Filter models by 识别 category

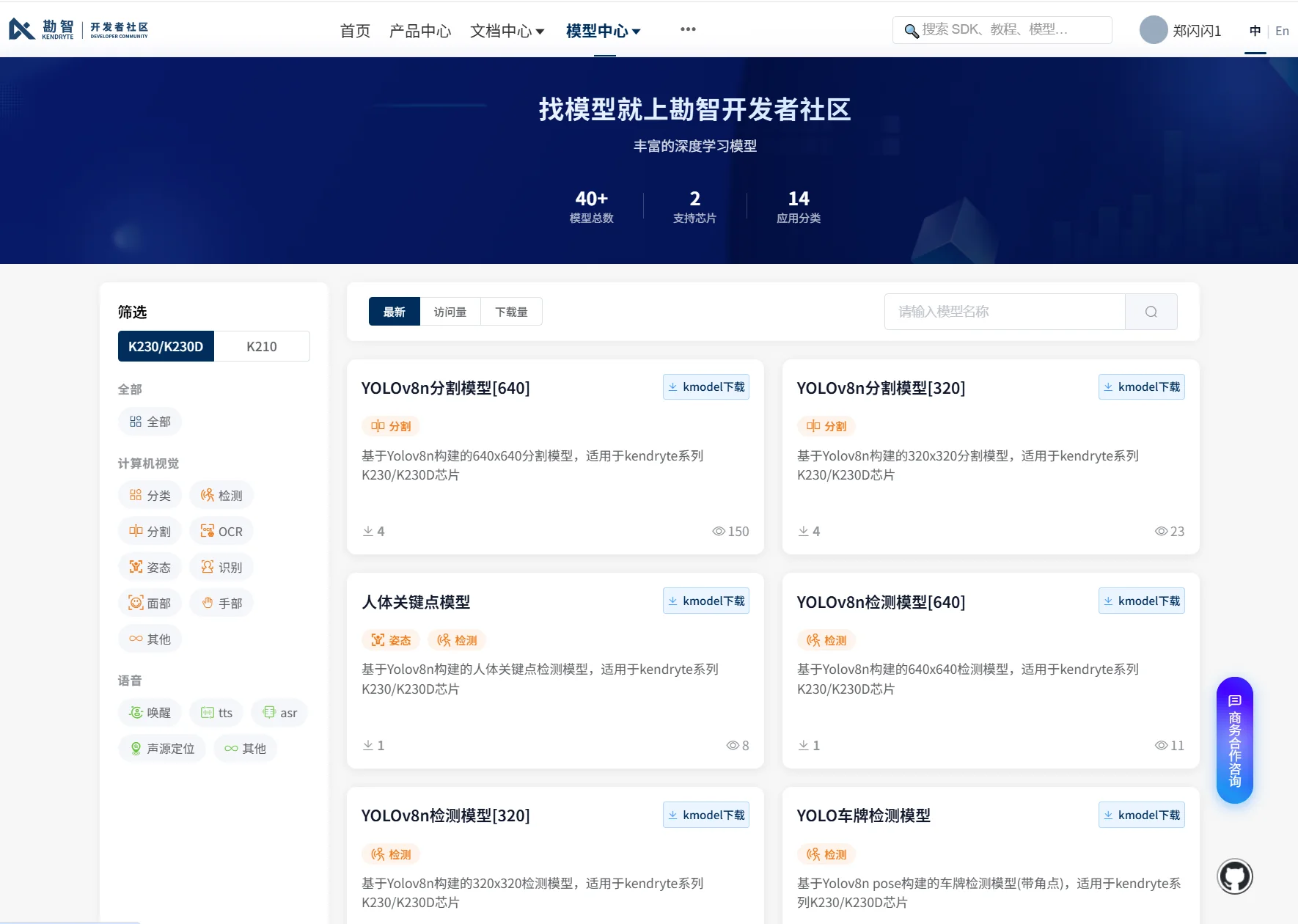pyautogui.click(x=221, y=568)
